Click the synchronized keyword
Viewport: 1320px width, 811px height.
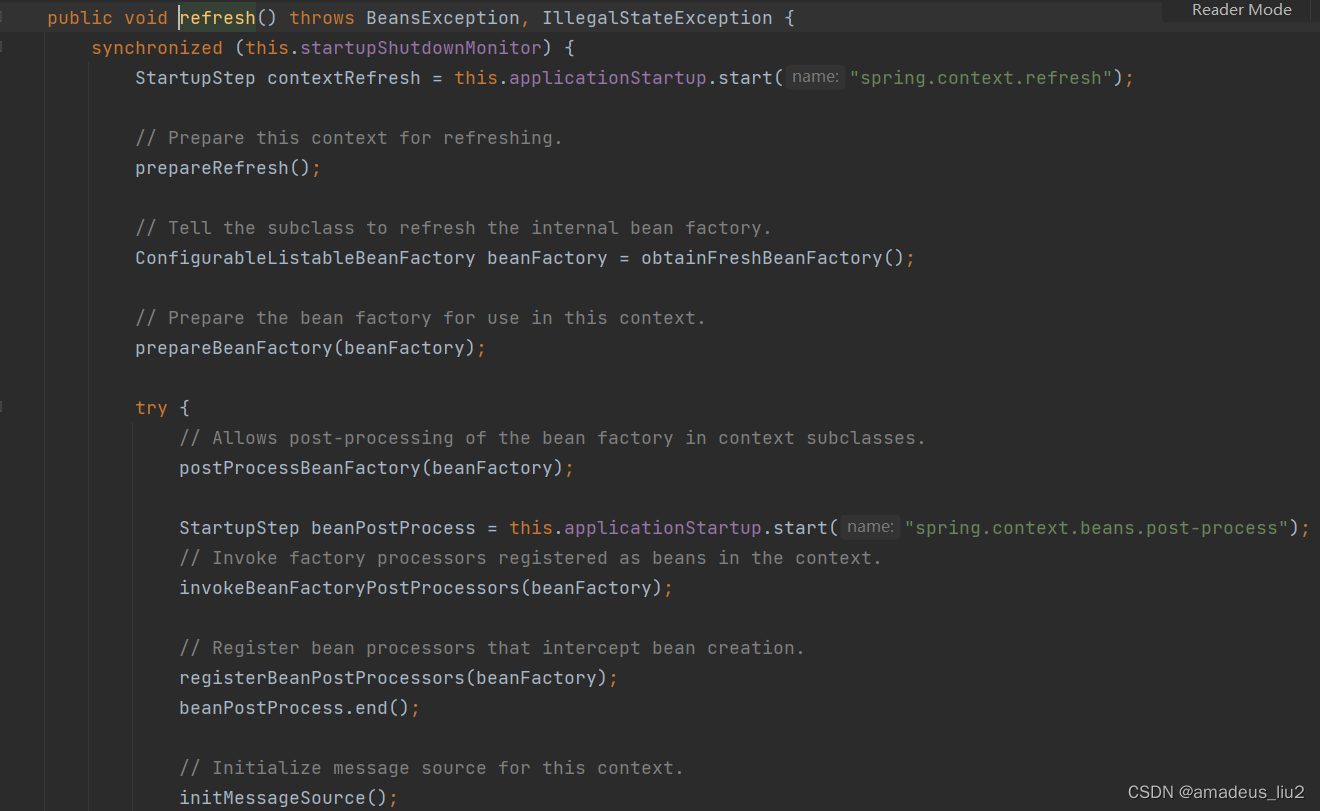click(x=157, y=48)
